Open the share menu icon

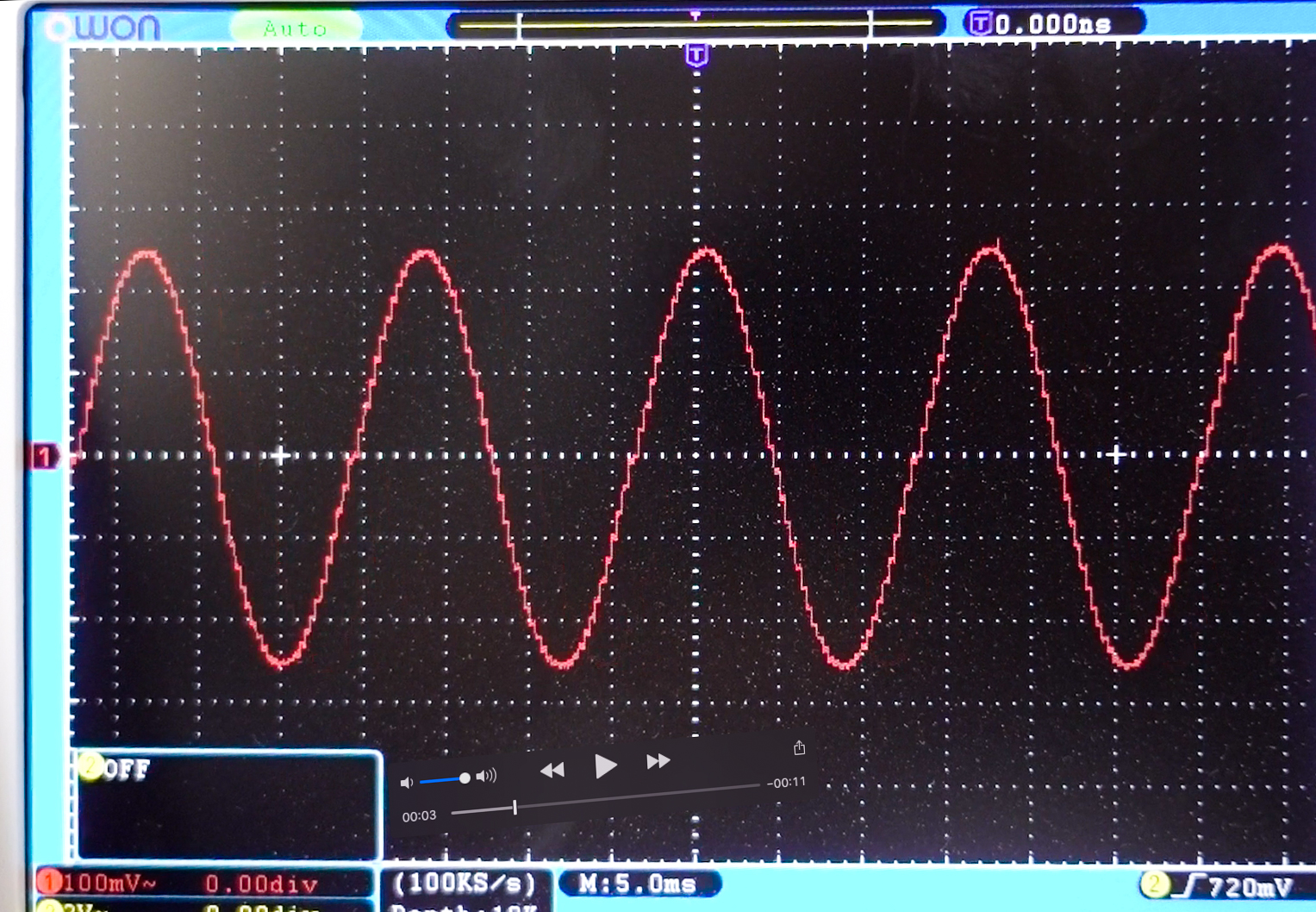click(799, 747)
